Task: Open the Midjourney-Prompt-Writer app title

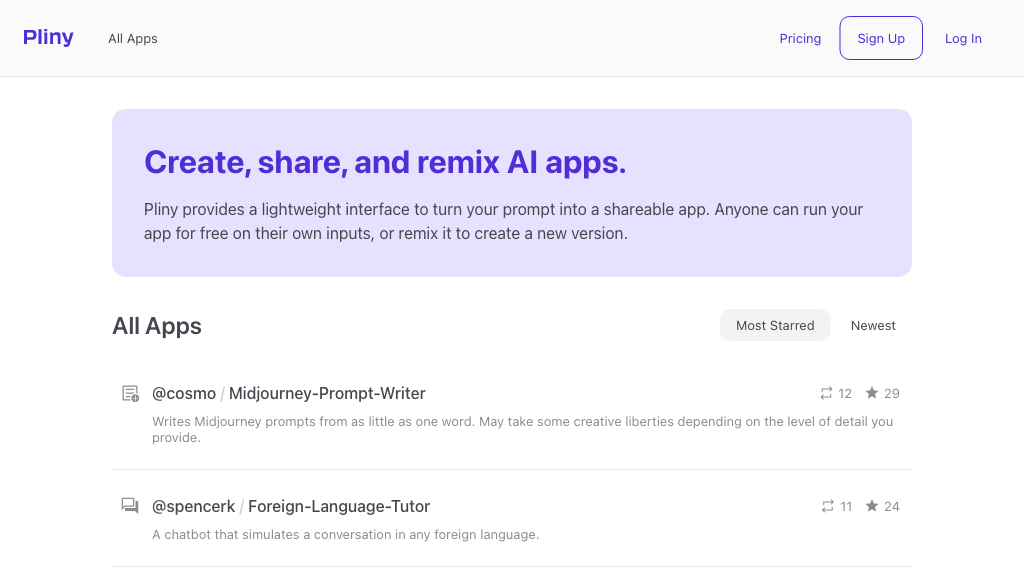Action: tap(327, 393)
